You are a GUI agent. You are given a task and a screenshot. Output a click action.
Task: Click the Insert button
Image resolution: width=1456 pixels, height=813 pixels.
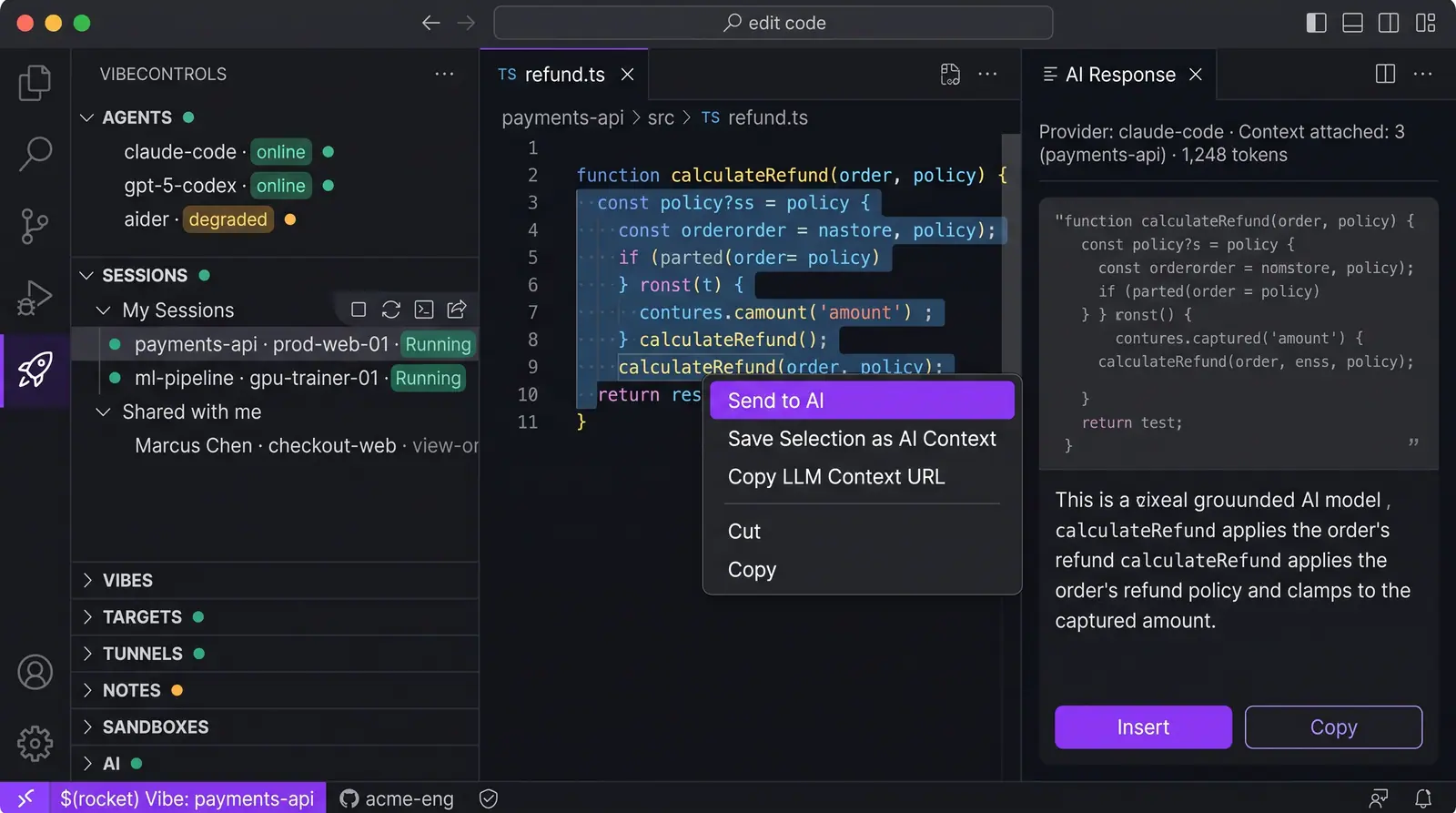[1143, 727]
